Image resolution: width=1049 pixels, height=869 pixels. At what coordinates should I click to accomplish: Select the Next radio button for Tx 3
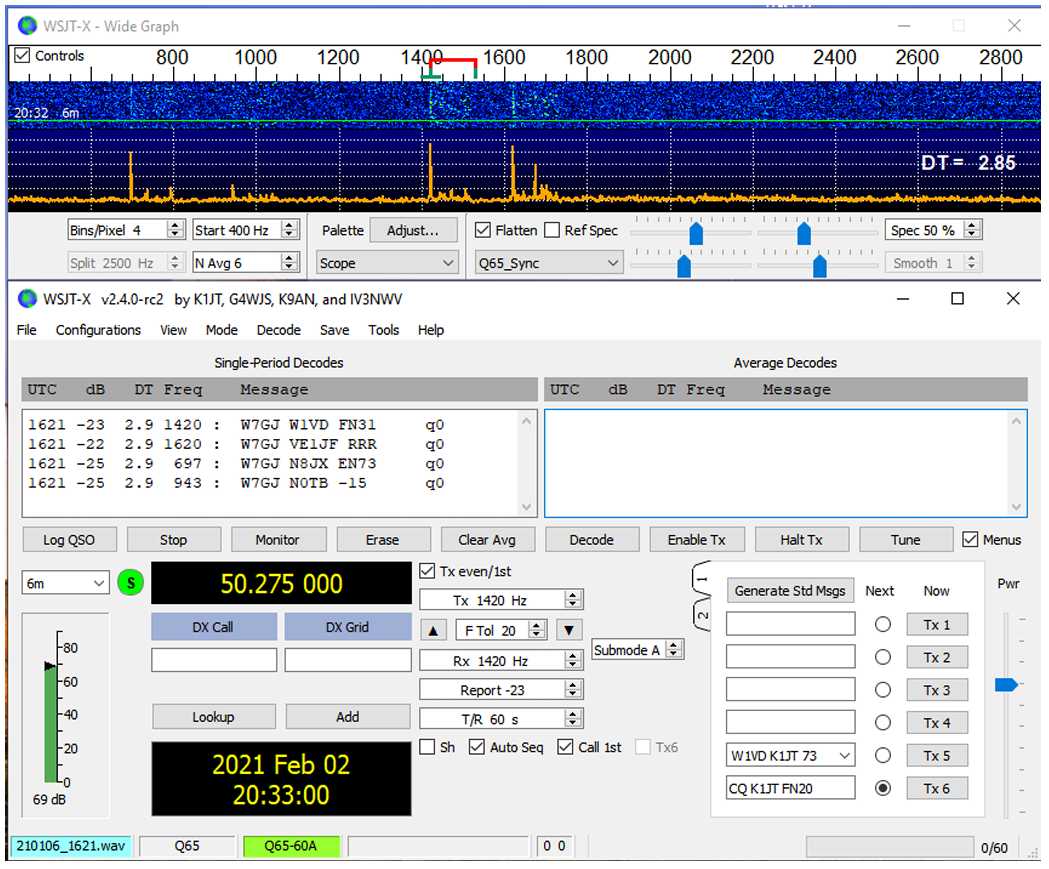coord(883,690)
